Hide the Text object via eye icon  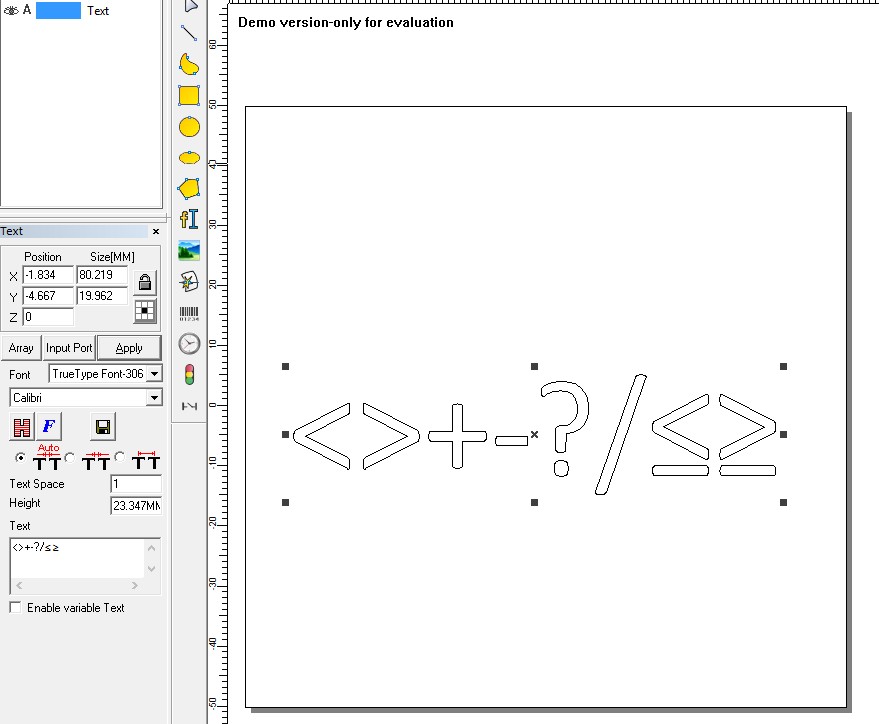12,10
